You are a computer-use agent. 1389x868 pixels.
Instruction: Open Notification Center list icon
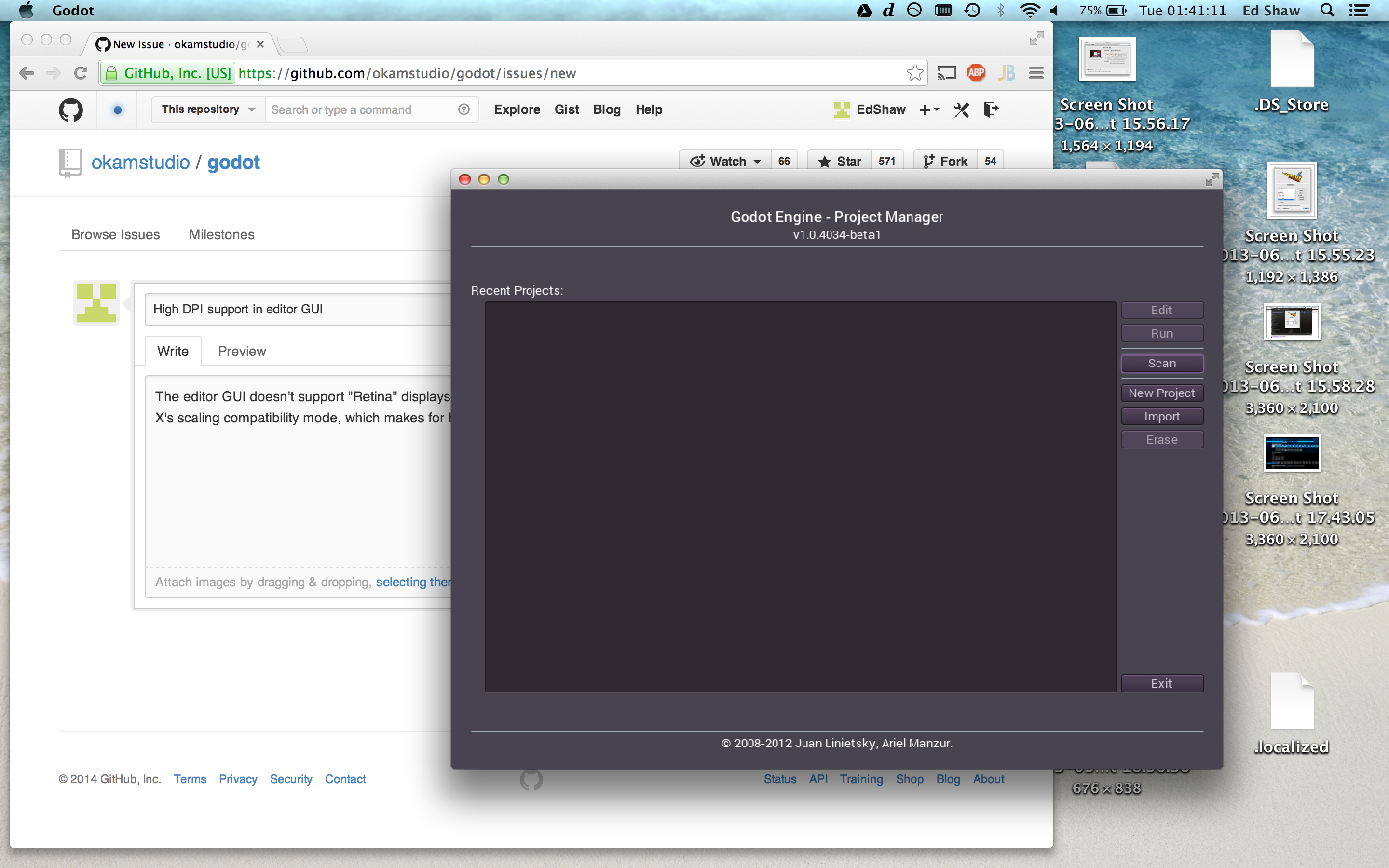tap(1359, 10)
